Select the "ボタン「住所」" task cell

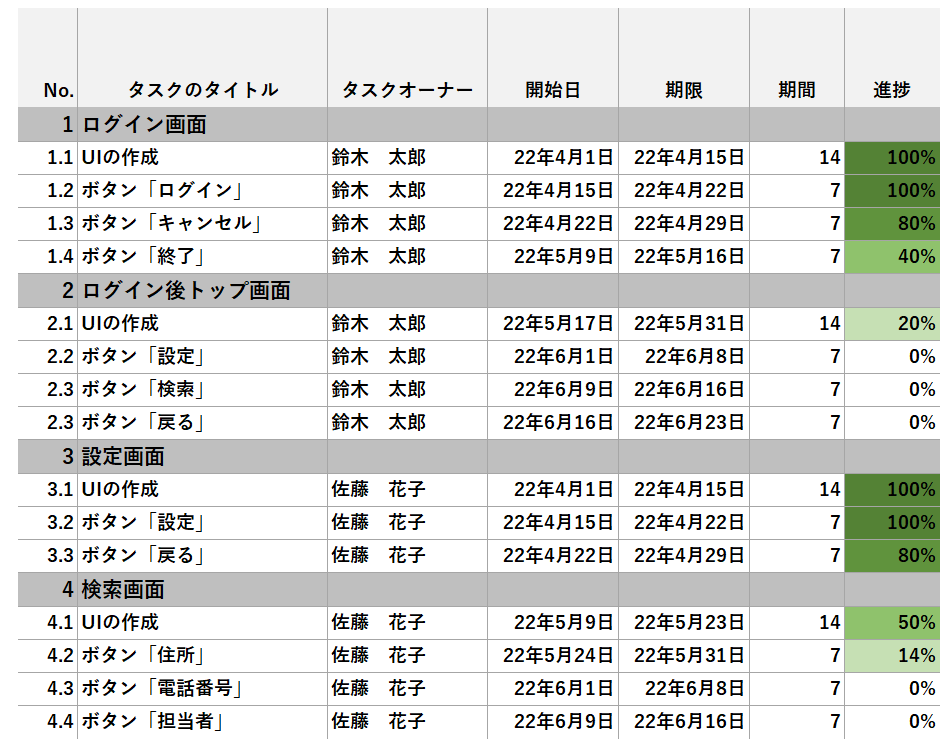pyautogui.click(x=143, y=656)
